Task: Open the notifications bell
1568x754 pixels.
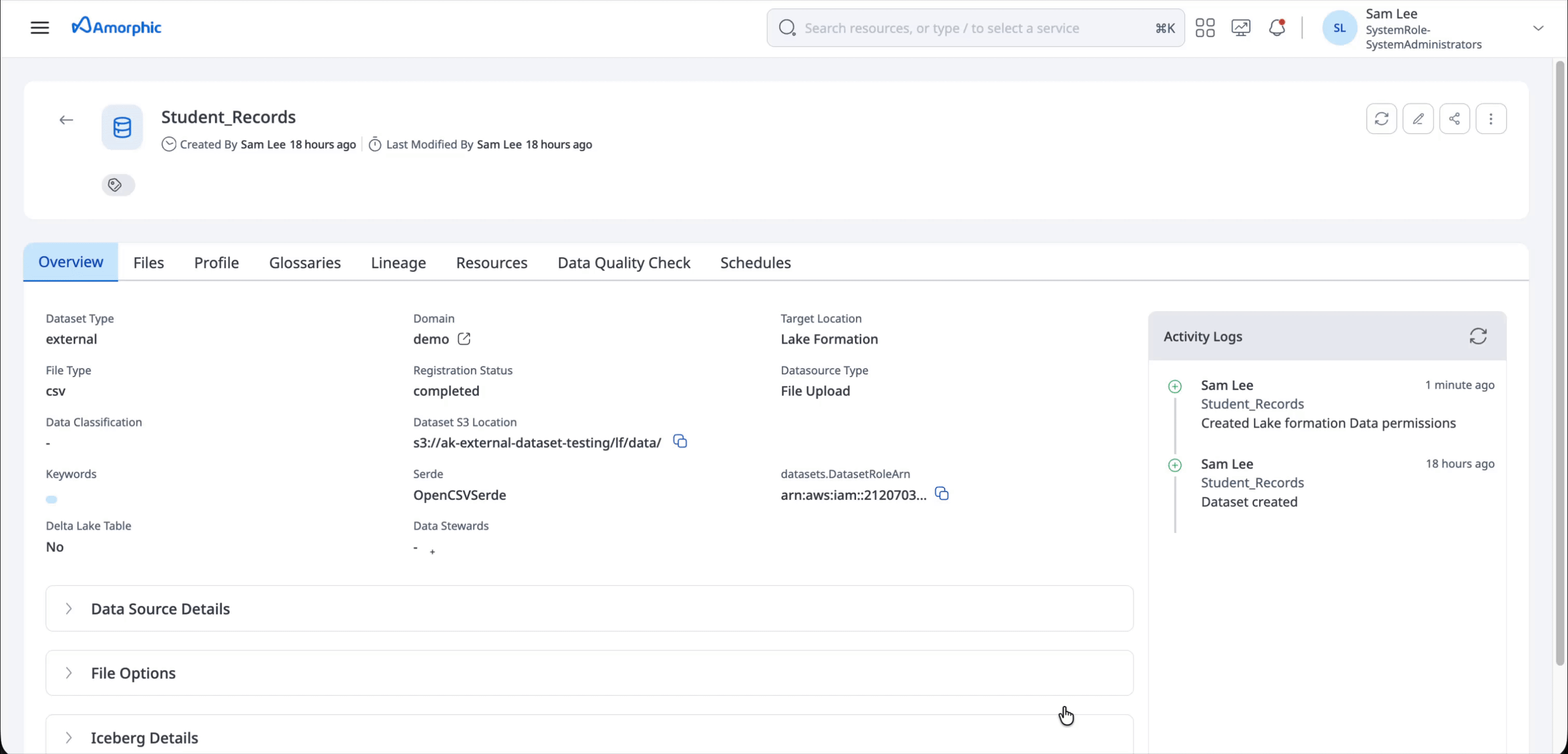Action: tap(1277, 27)
